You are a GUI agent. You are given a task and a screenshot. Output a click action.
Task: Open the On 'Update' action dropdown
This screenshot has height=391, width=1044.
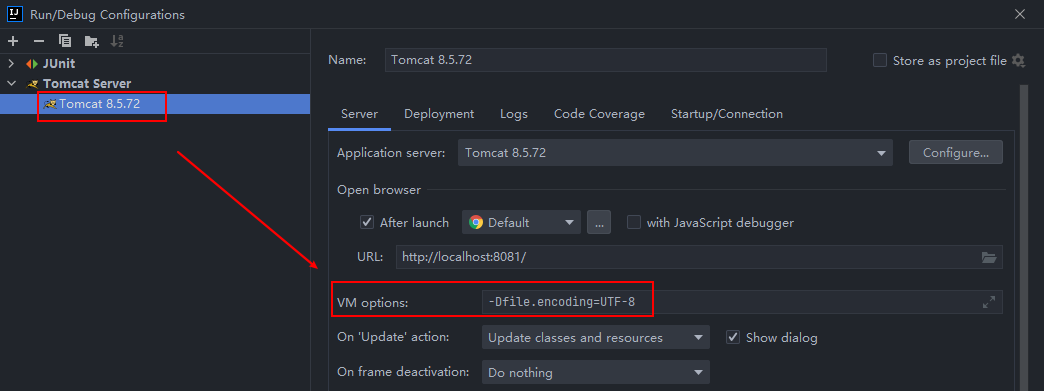tap(596, 338)
